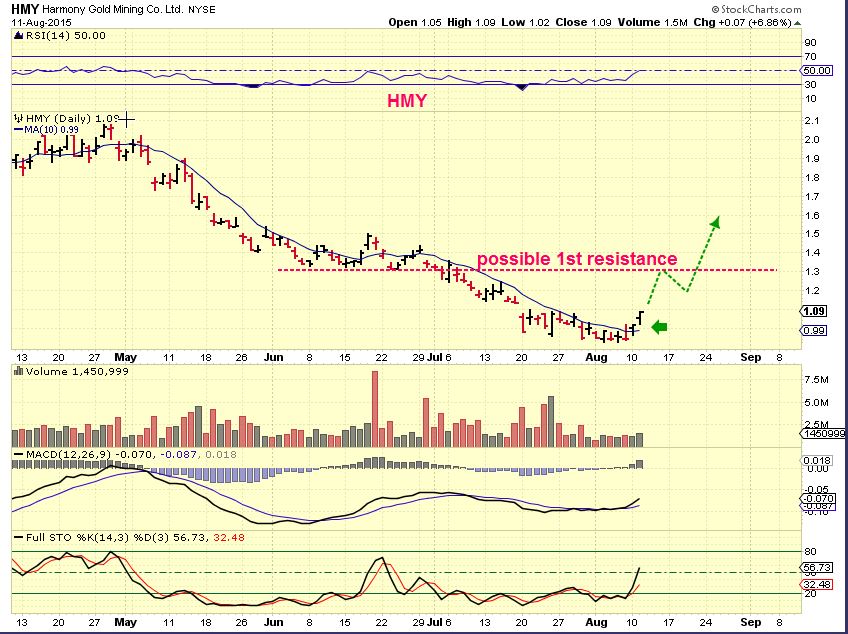Click the MACD(12,26,9) -0.070, -0.087, 0.018 label

coord(131,455)
